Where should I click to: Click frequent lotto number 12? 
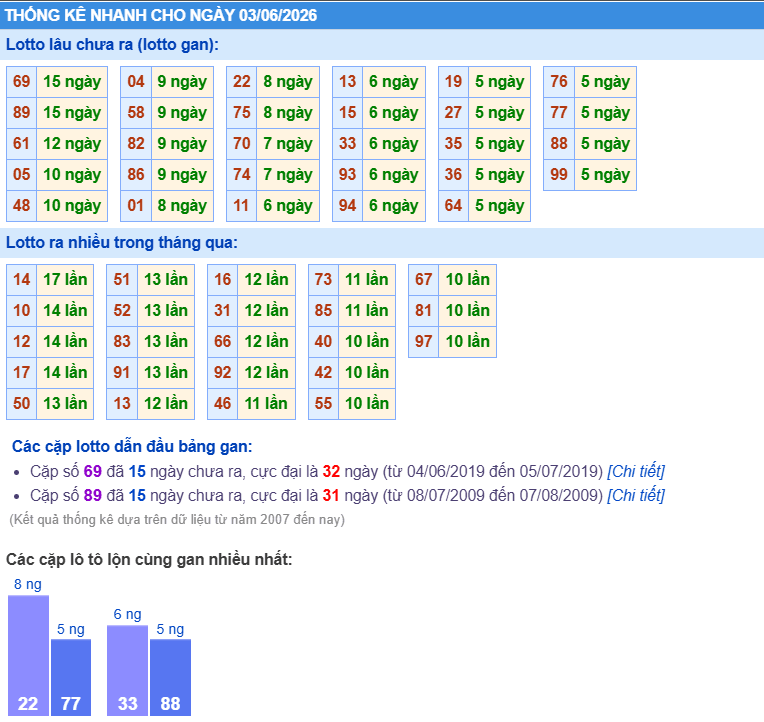[21, 342]
